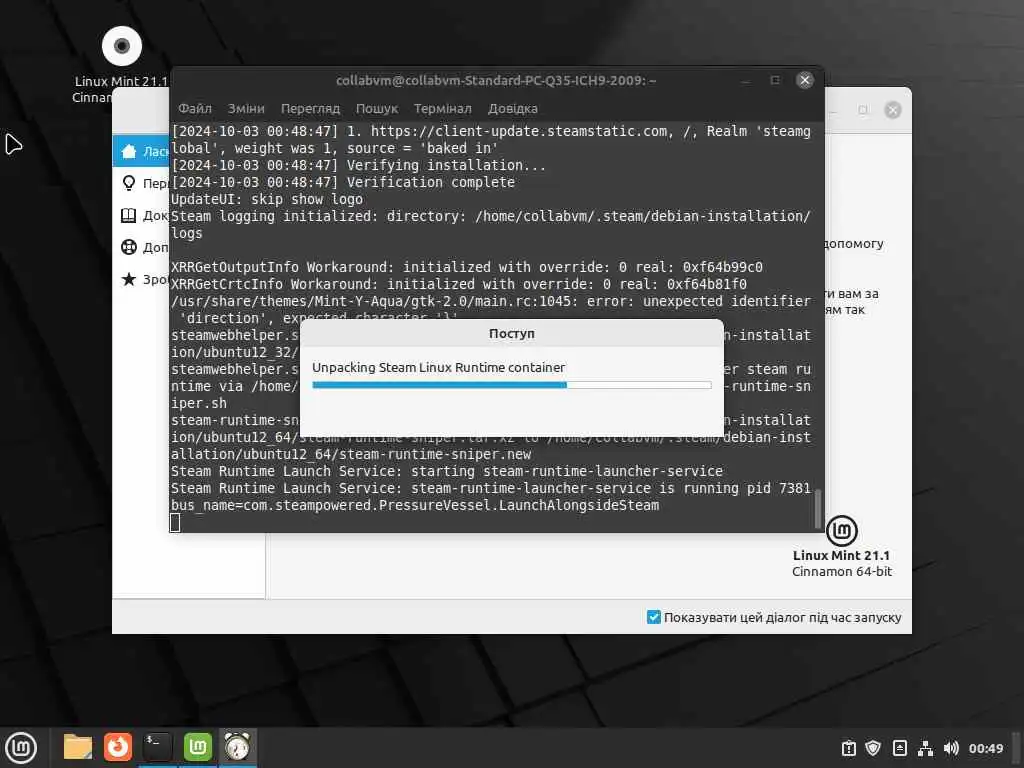Click the home icon in the welcome sidebar
This screenshot has height=768, width=1024.
coord(129,152)
